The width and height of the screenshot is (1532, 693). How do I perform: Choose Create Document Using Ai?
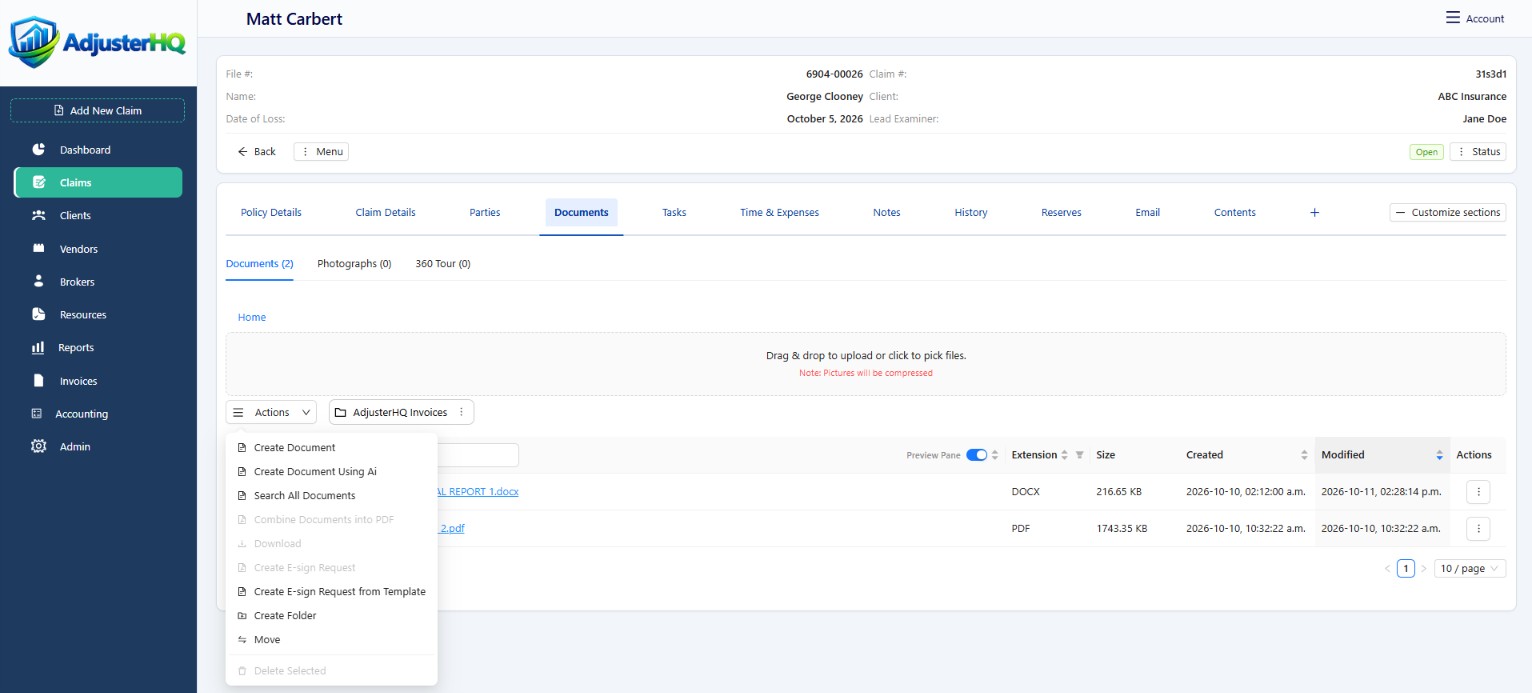[x=331, y=472]
